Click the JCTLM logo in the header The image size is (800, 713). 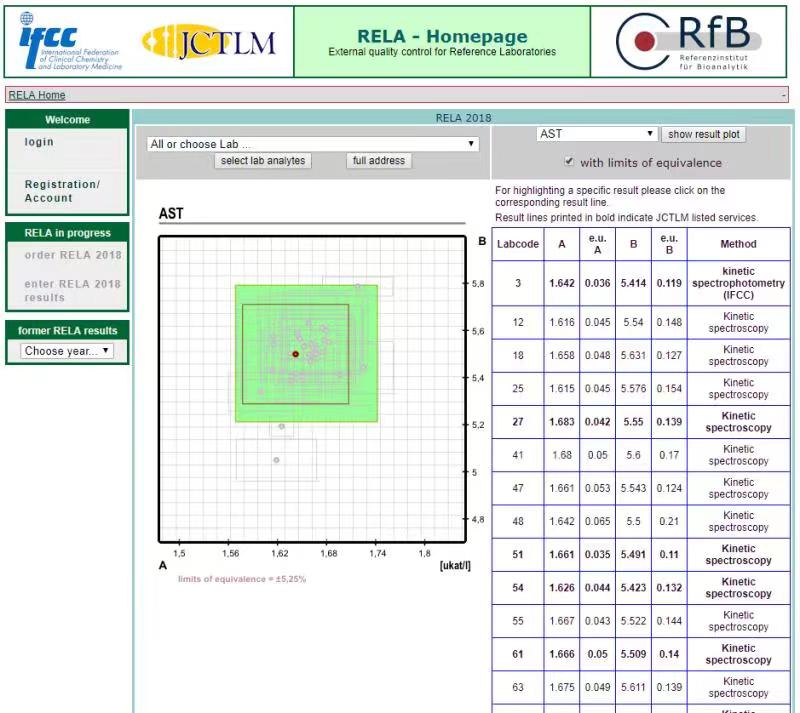tap(209, 41)
